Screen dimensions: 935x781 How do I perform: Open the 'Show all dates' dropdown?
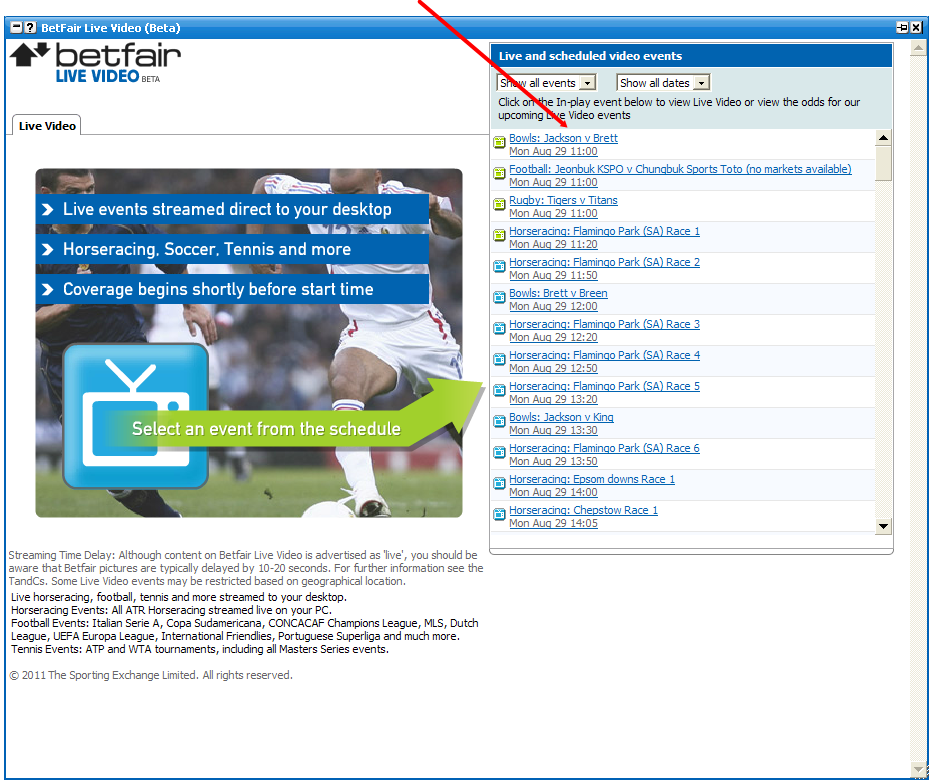663,83
